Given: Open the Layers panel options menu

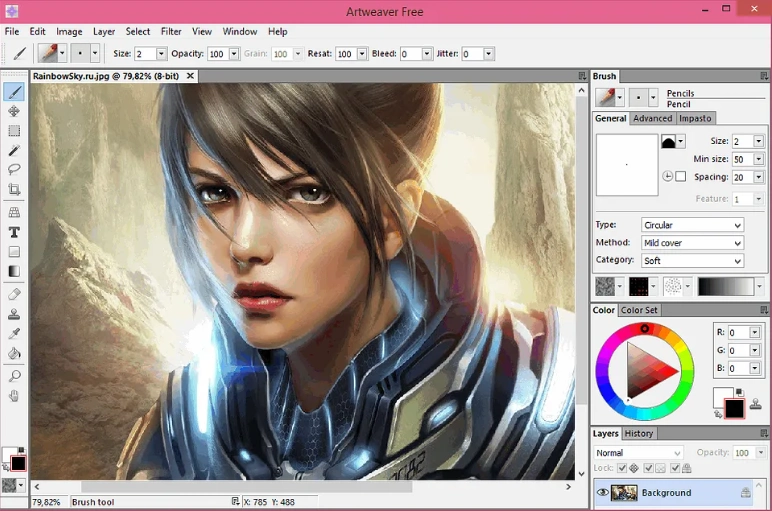Looking at the screenshot, I should tap(764, 433).
